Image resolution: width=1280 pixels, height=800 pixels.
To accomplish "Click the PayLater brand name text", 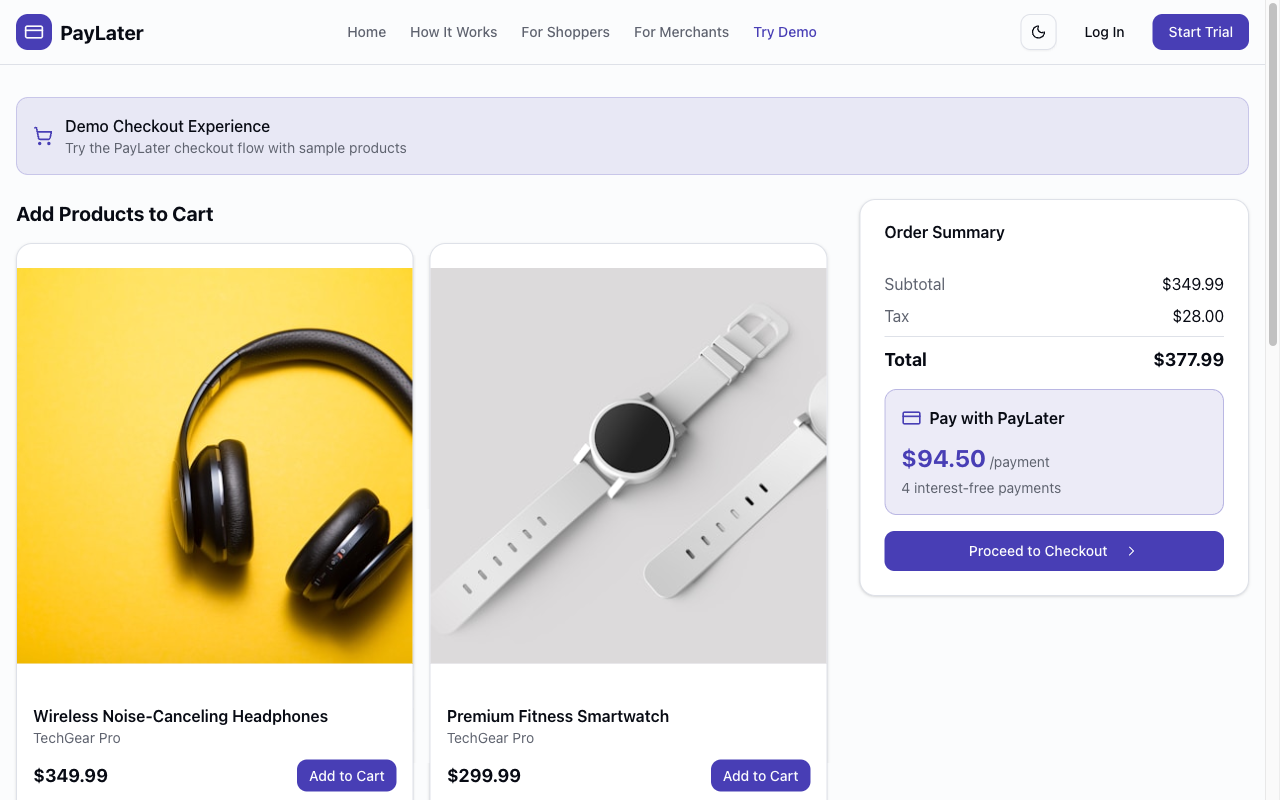I will point(102,33).
